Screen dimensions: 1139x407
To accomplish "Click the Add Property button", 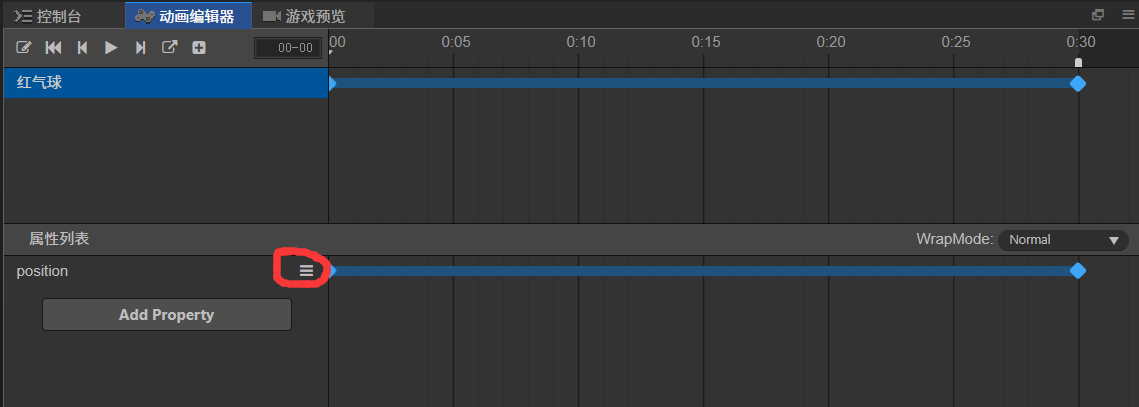I will pyautogui.click(x=166, y=315).
